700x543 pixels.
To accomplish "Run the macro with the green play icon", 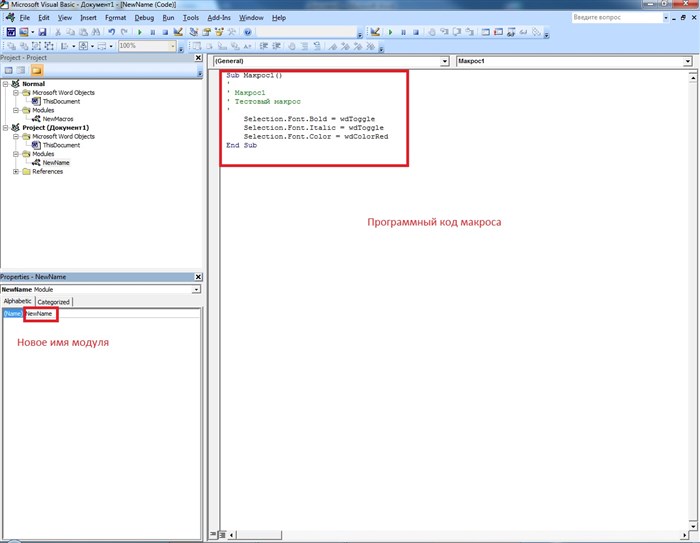I will 140,32.
